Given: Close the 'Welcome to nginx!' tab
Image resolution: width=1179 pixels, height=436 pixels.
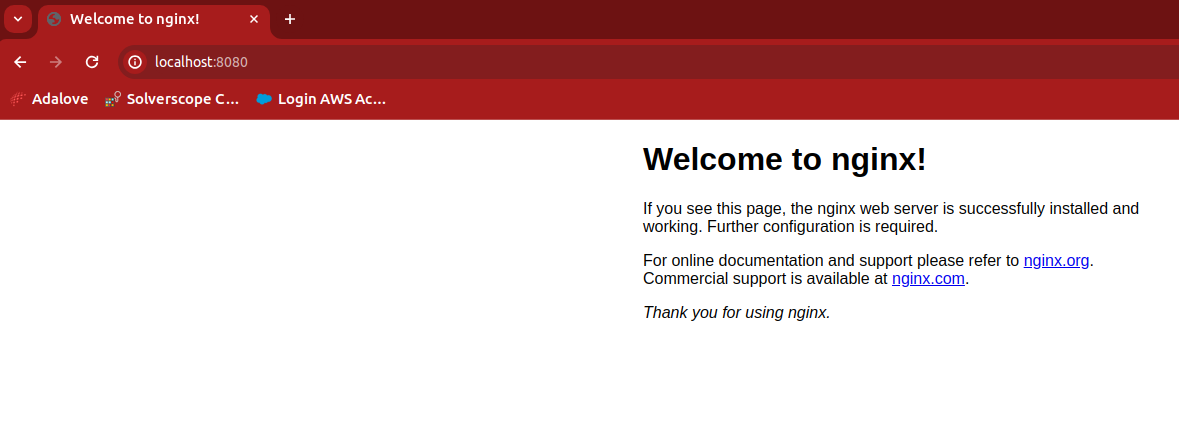Looking at the screenshot, I should (254, 20).
